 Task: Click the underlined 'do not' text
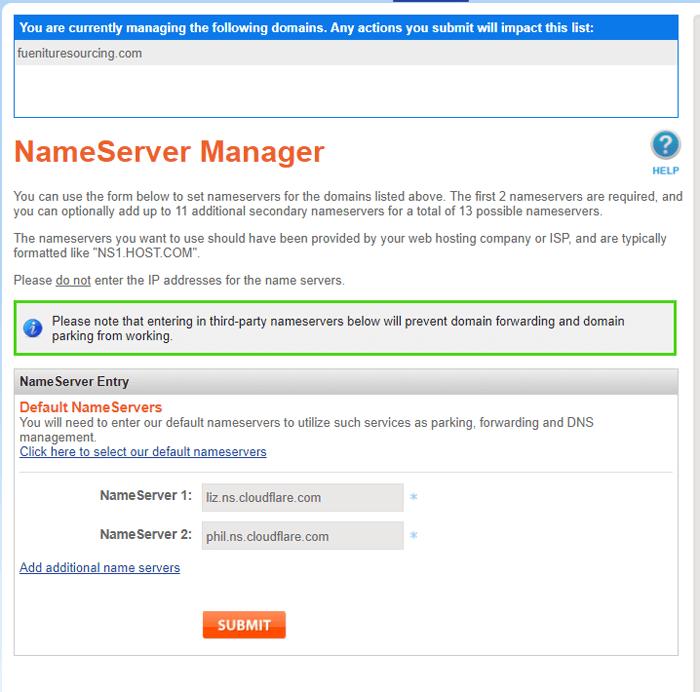click(x=73, y=280)
